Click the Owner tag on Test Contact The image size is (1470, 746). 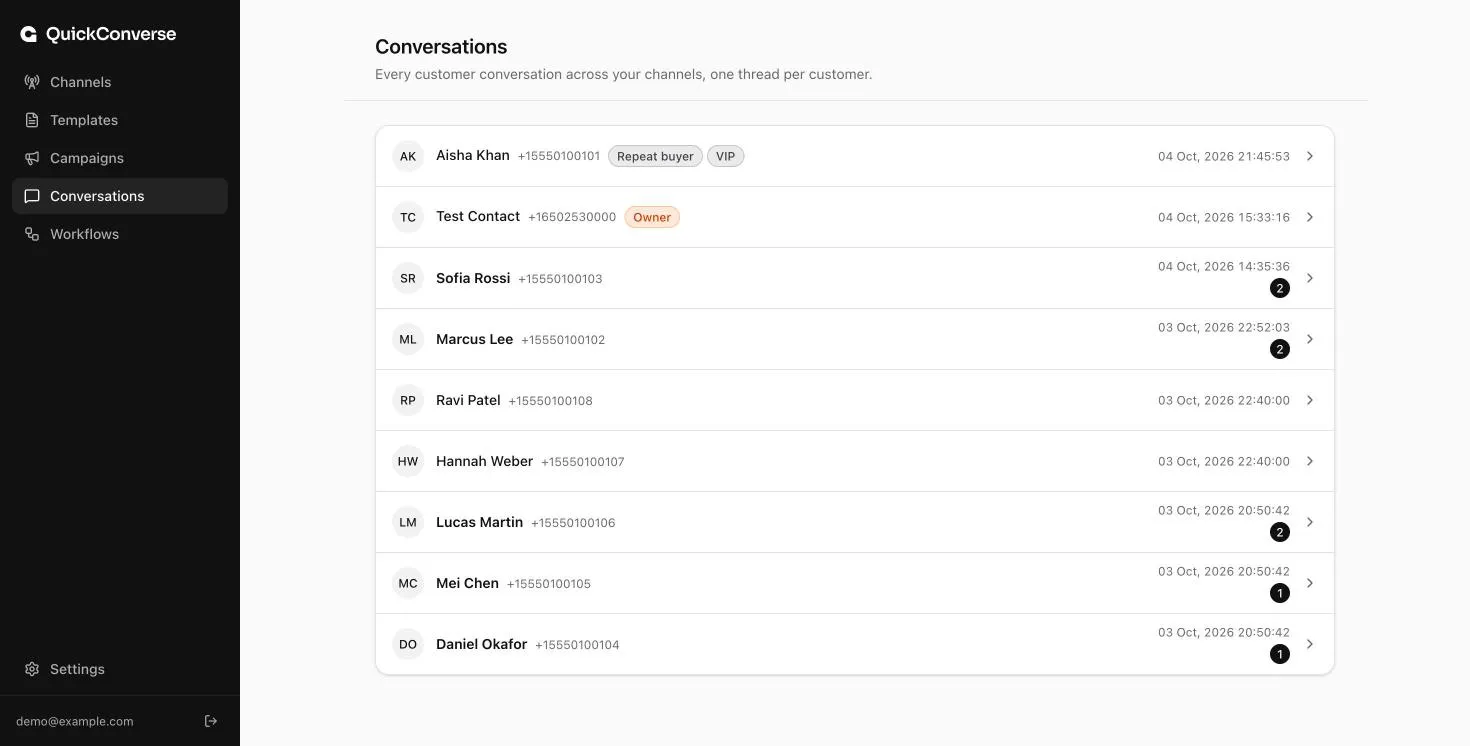click(x=652, y=217)
